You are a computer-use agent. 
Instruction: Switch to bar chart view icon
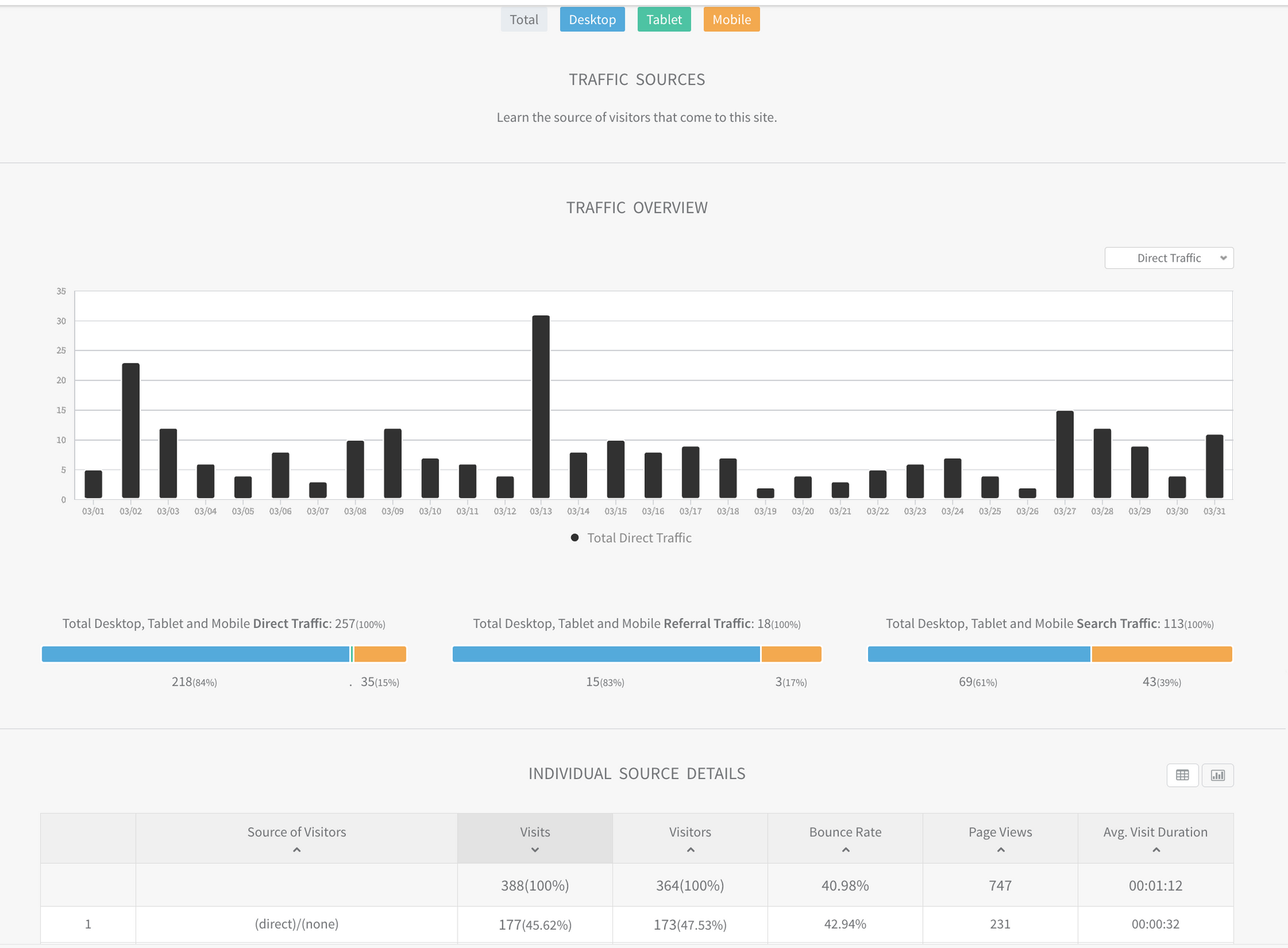tap(1218, 775)
